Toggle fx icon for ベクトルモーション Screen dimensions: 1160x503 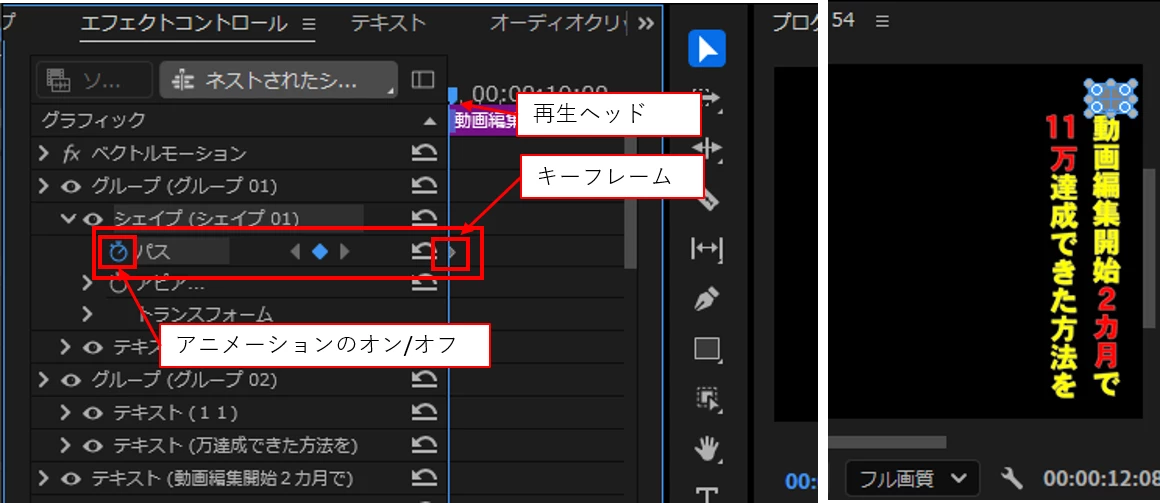coord(71,154)
